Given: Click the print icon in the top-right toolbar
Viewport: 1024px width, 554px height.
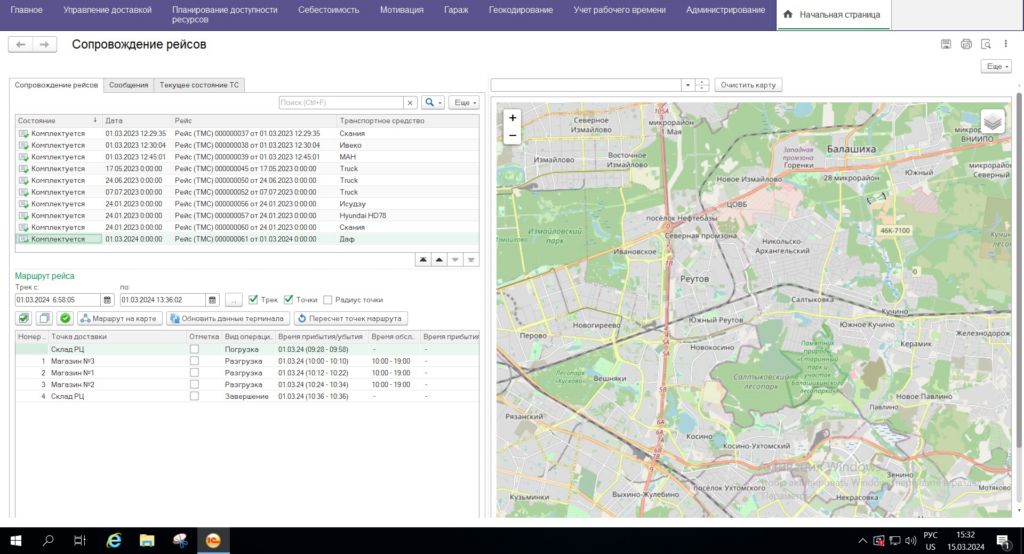Looking at the screenshot, I should (x=966, y=44).
